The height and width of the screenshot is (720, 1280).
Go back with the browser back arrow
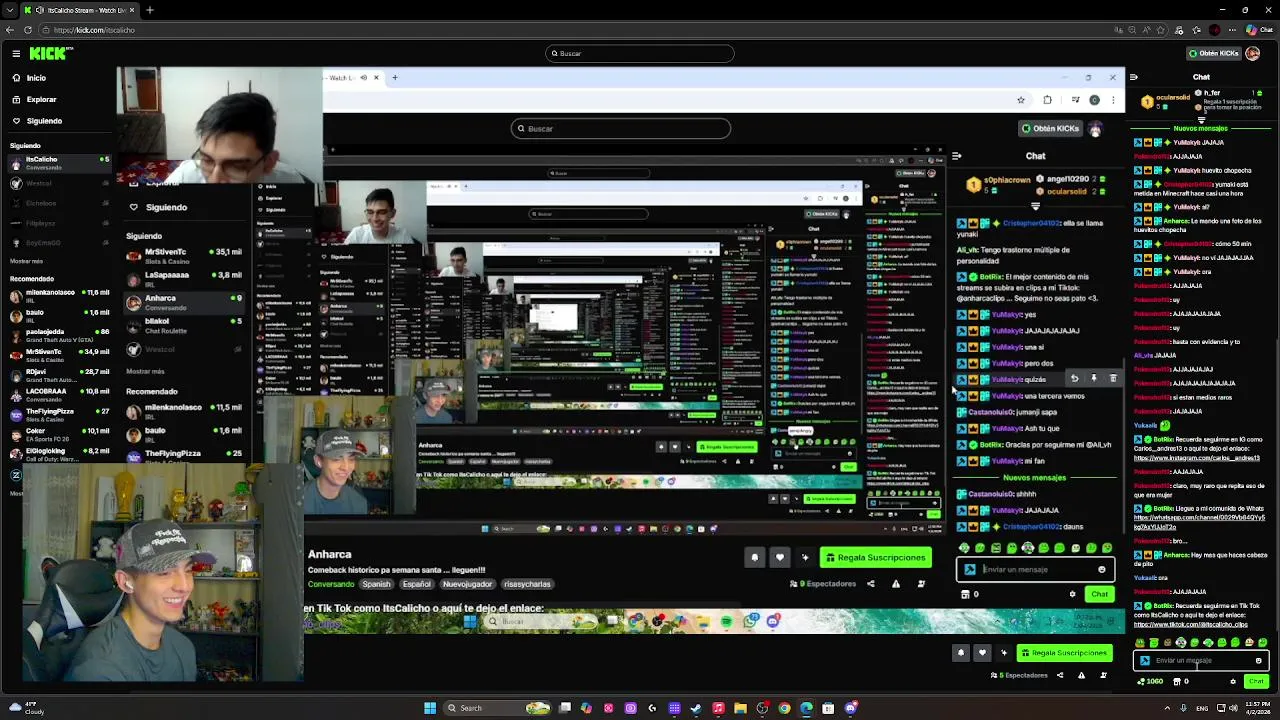[x=9, y=30]
